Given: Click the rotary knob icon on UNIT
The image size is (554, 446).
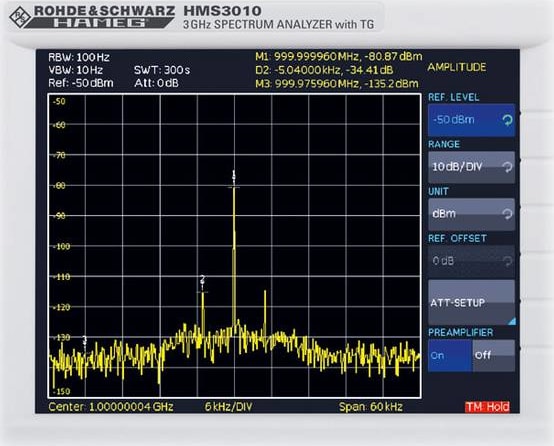Looking at the screenshot, I should [x=507, y=214].
